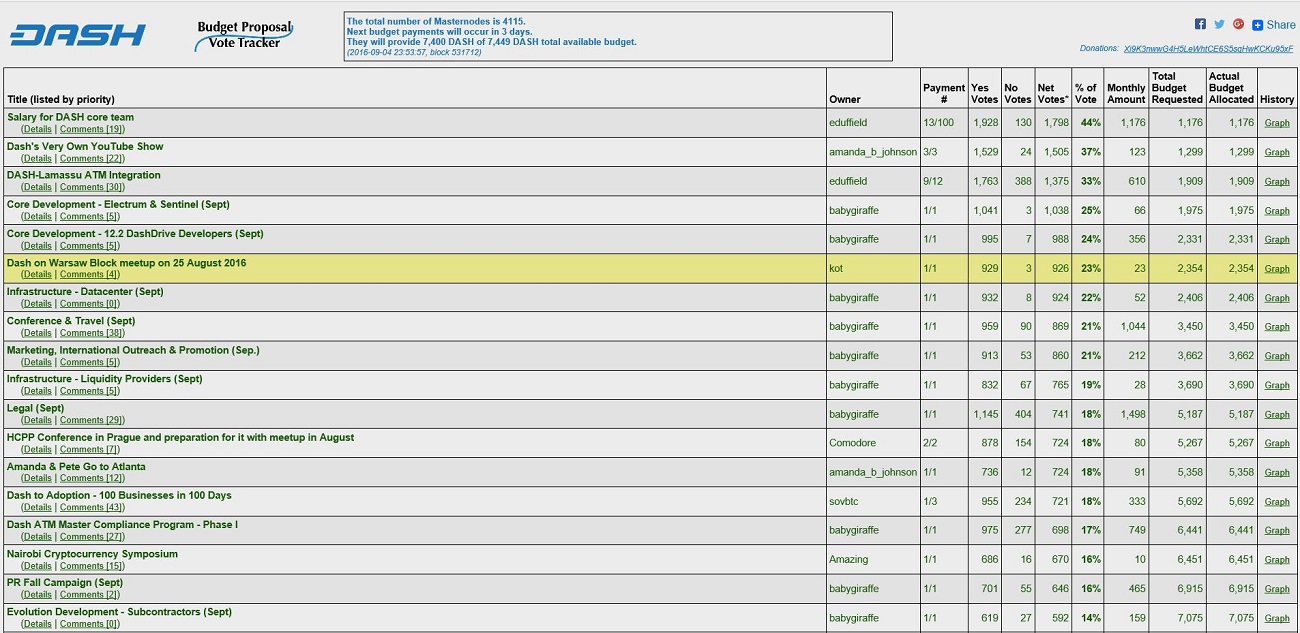Click the Twitter share icon

coord(1219,24)
